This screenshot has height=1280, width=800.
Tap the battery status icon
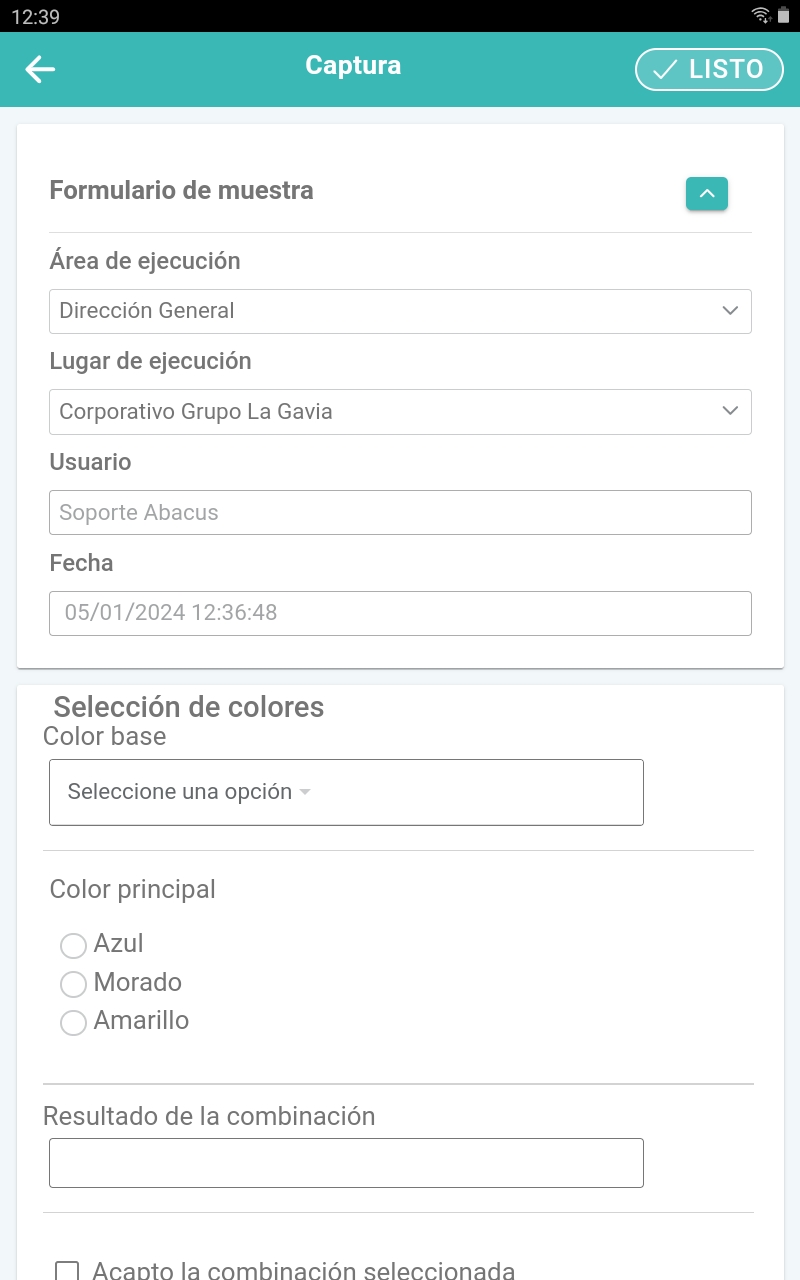pyautogui.click(x=783, y=15)
